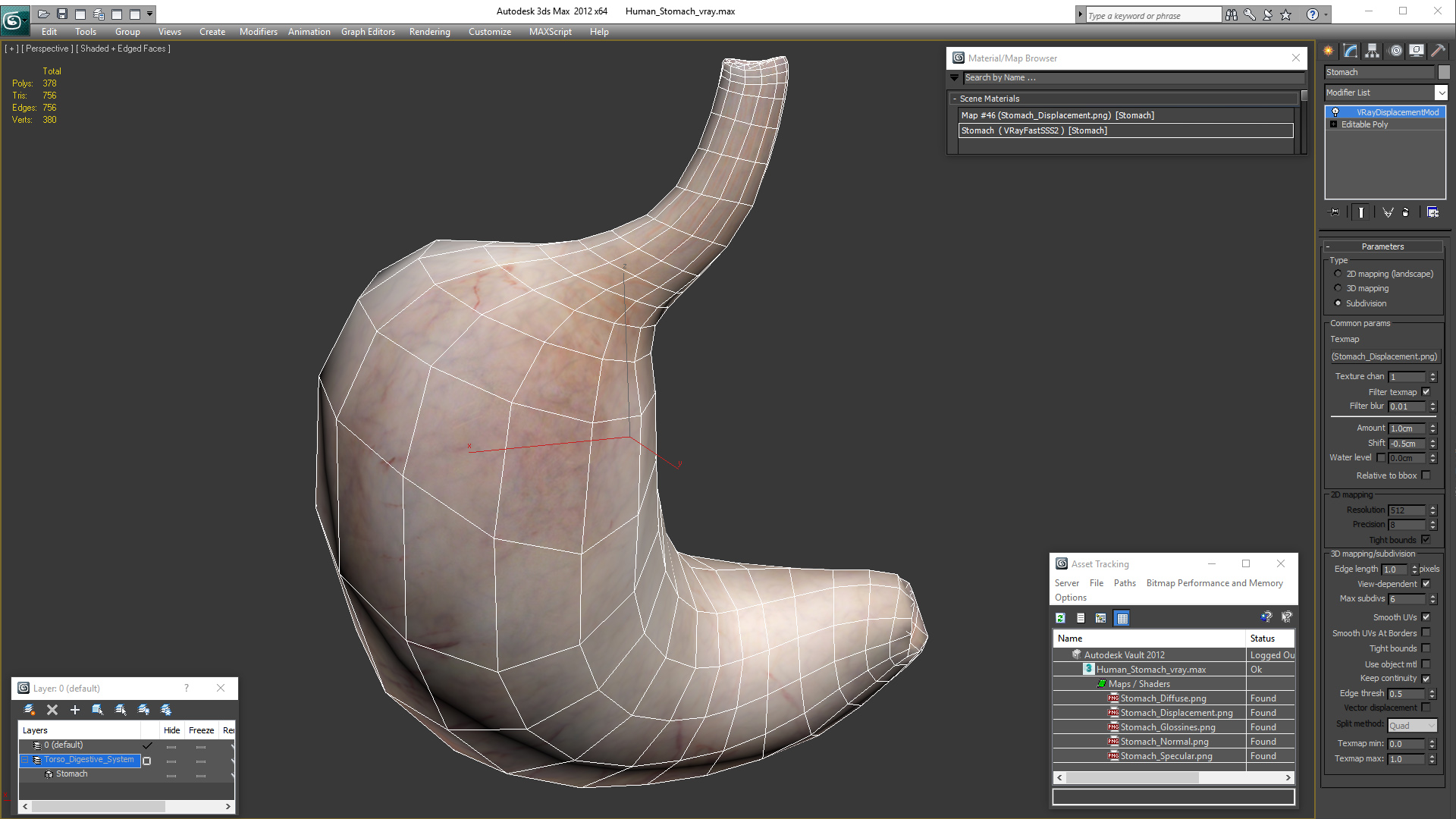Click the Stomach_Displacement.png texmap button
This screenshot has height=819, width=1456.
point(1385,356)
